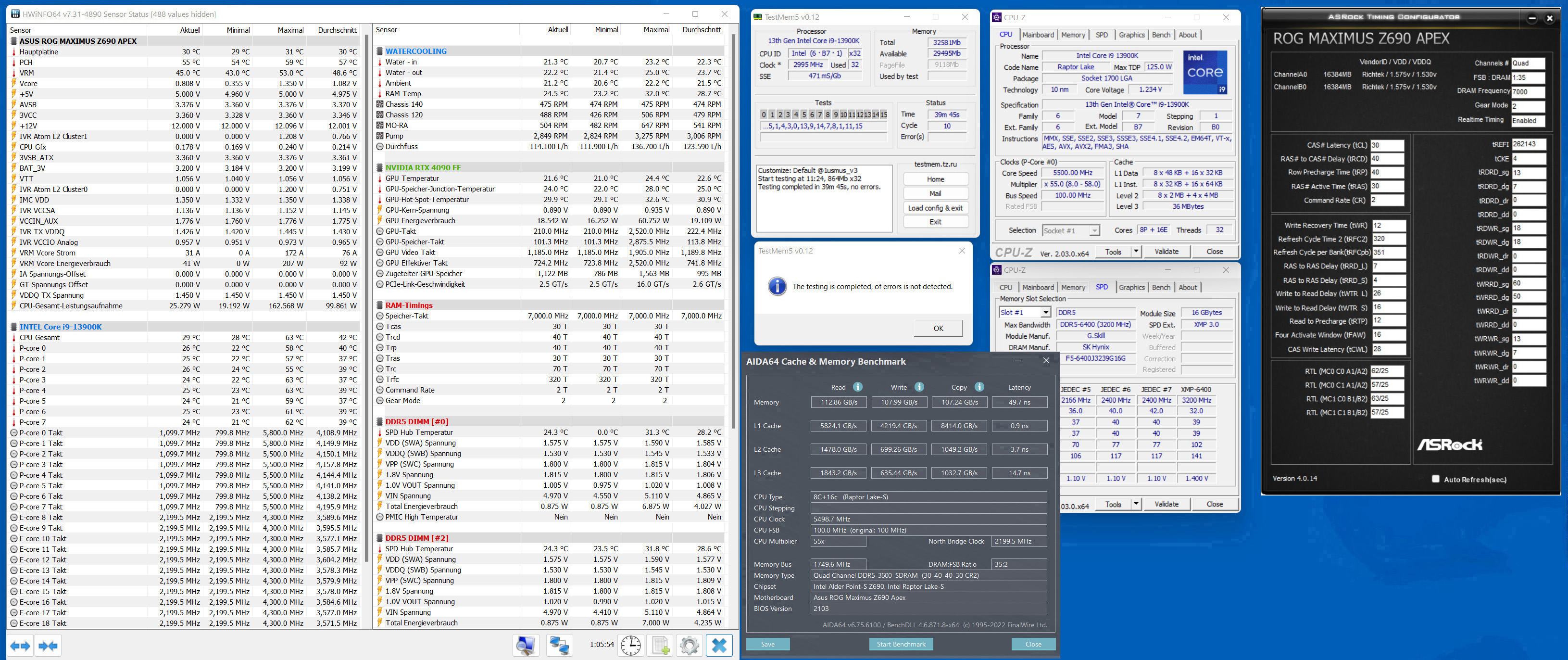This screenshot has height=660, width=1568.
Task: Collapse the DDR5 DIMM [#2] group
Action: (x=380, y=538)
